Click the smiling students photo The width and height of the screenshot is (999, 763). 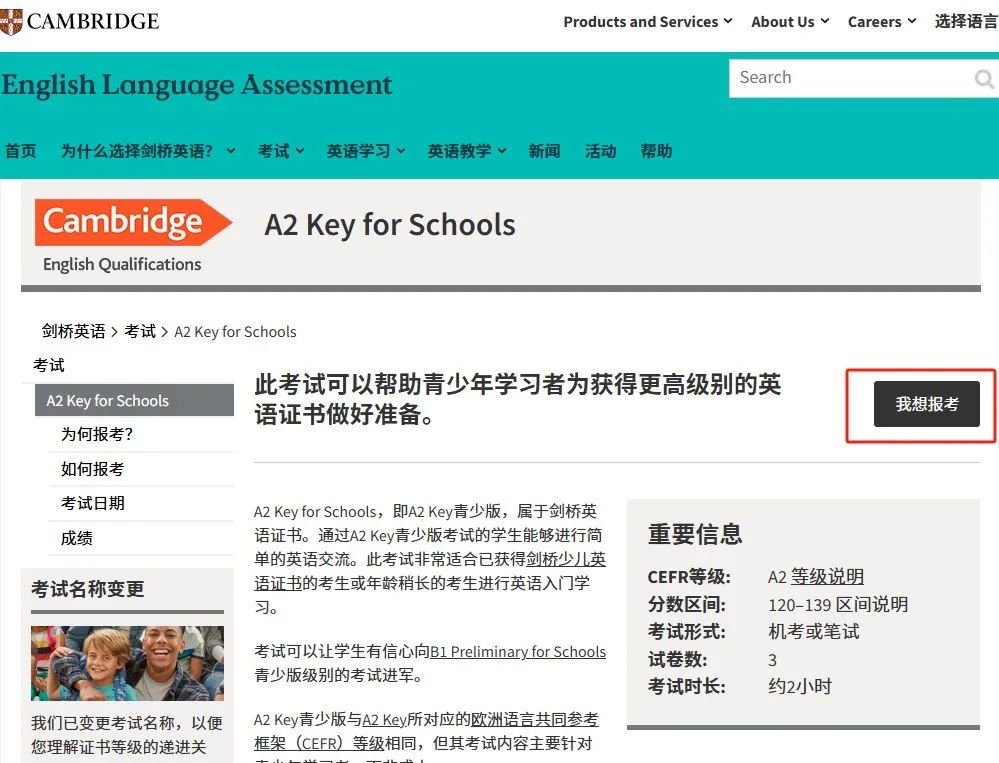[127, 662]
